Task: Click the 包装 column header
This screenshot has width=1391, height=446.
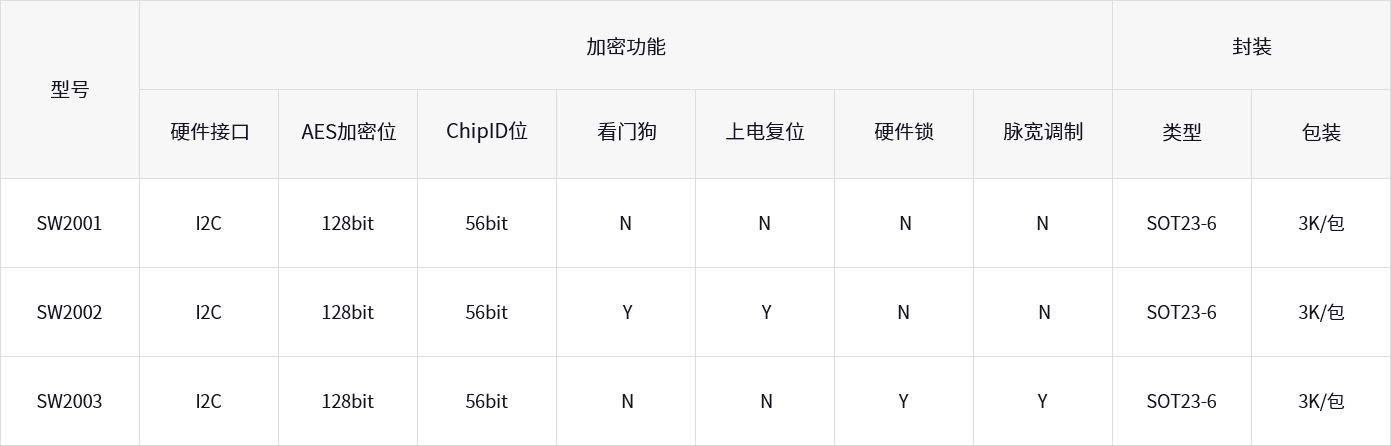Action: 1321,132
